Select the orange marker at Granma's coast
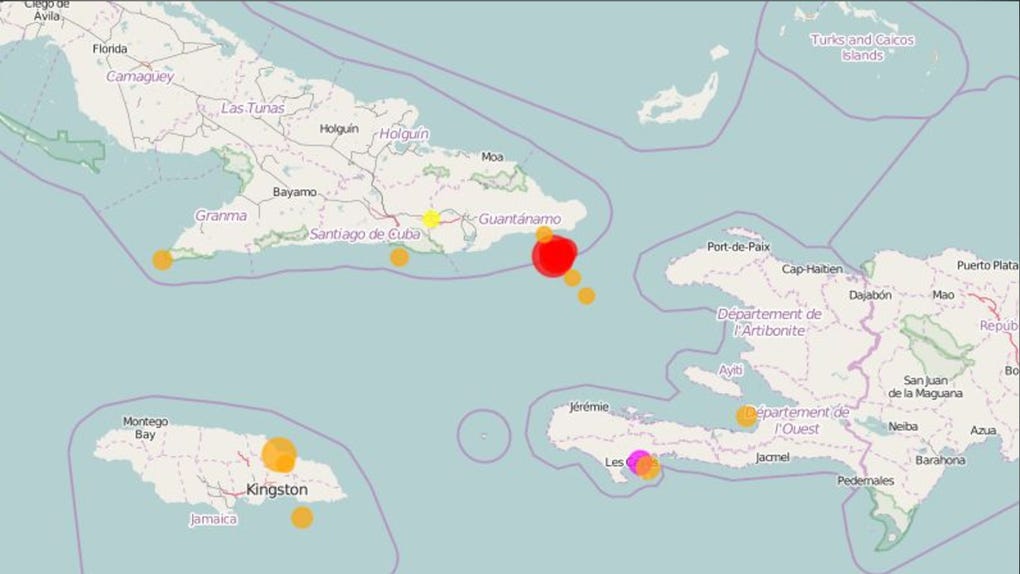This screenshot has width=1020, height=574. (162, 260)
